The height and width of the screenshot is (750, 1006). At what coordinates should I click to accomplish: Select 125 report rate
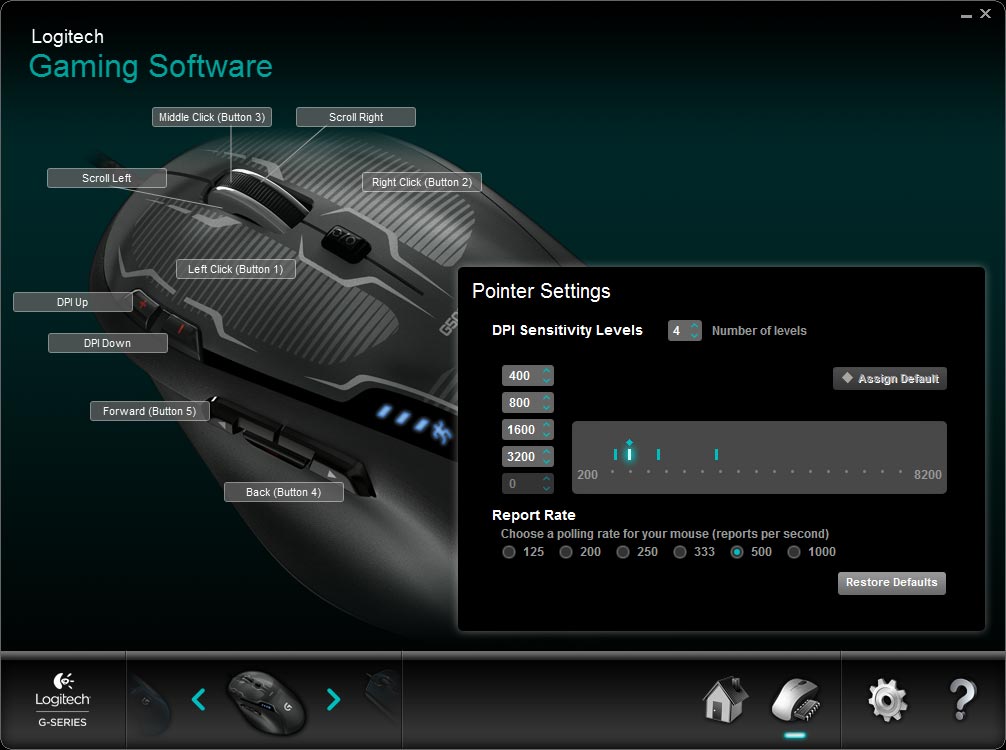tap(509, 552)
